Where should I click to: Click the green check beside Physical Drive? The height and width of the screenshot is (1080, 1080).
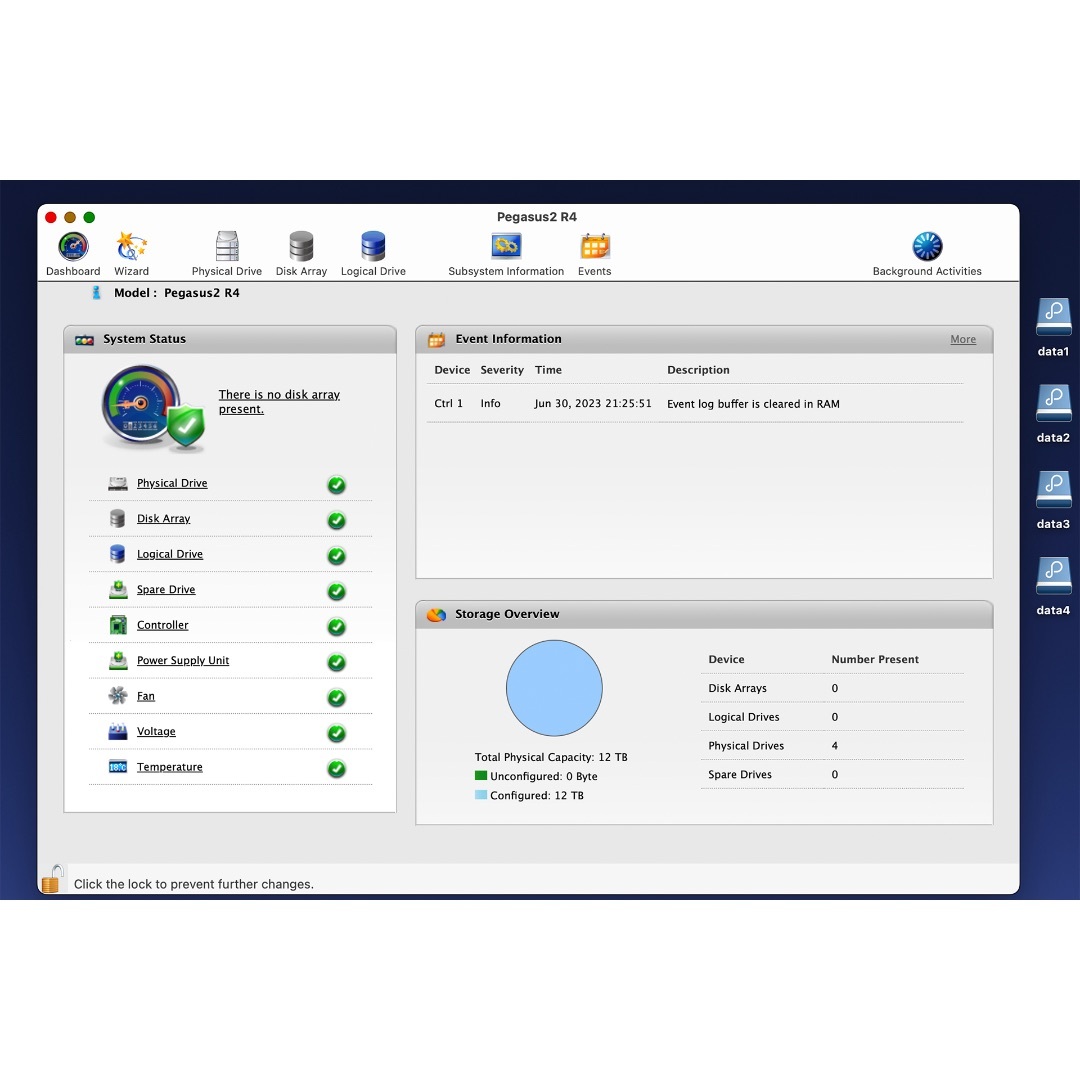point(336,485)
